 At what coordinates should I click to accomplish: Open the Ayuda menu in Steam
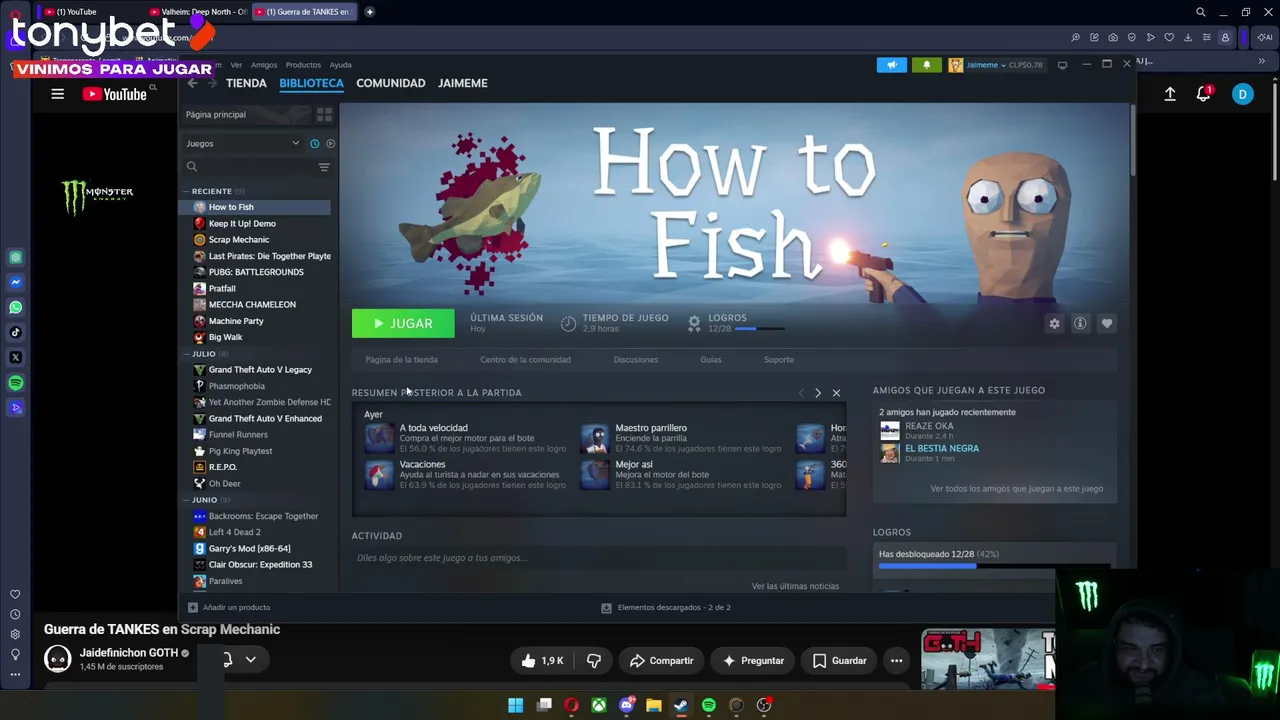(340, 65)
